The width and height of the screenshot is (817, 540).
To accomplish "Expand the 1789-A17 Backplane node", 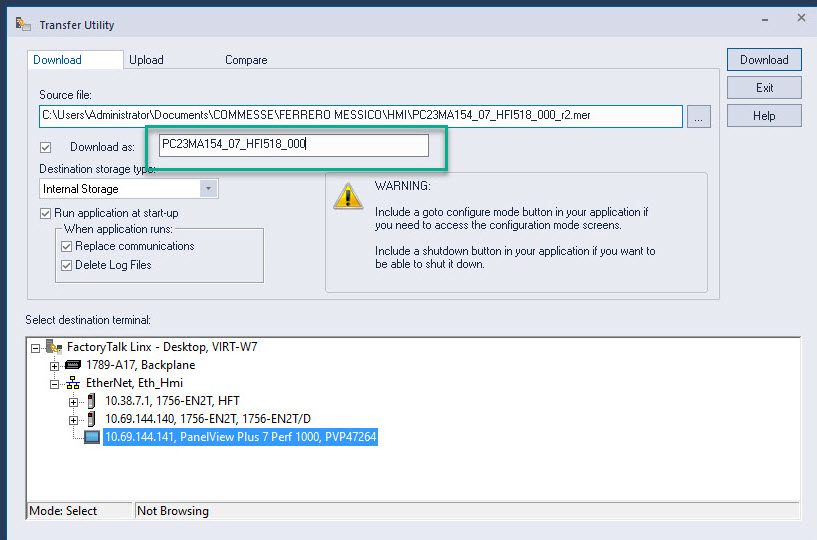I will (55, 365).
